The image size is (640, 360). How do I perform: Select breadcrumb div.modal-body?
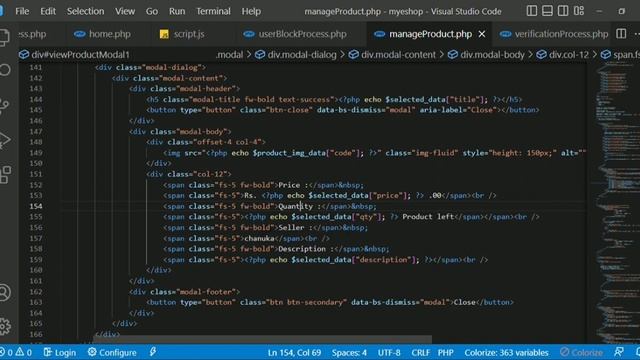pos(487,55)
